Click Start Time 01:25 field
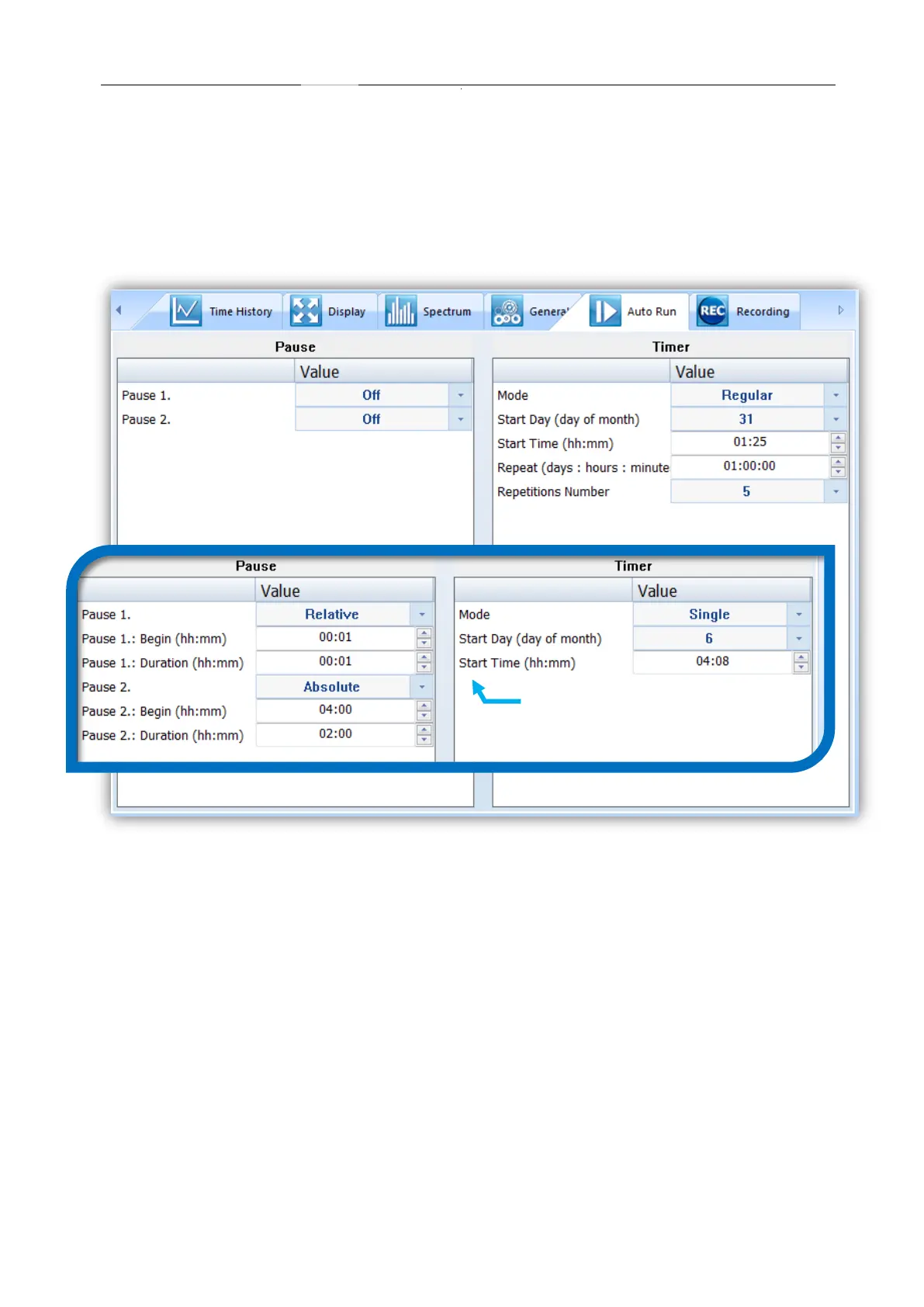This screenshot has height=1307, width=924. pos(750,442)
